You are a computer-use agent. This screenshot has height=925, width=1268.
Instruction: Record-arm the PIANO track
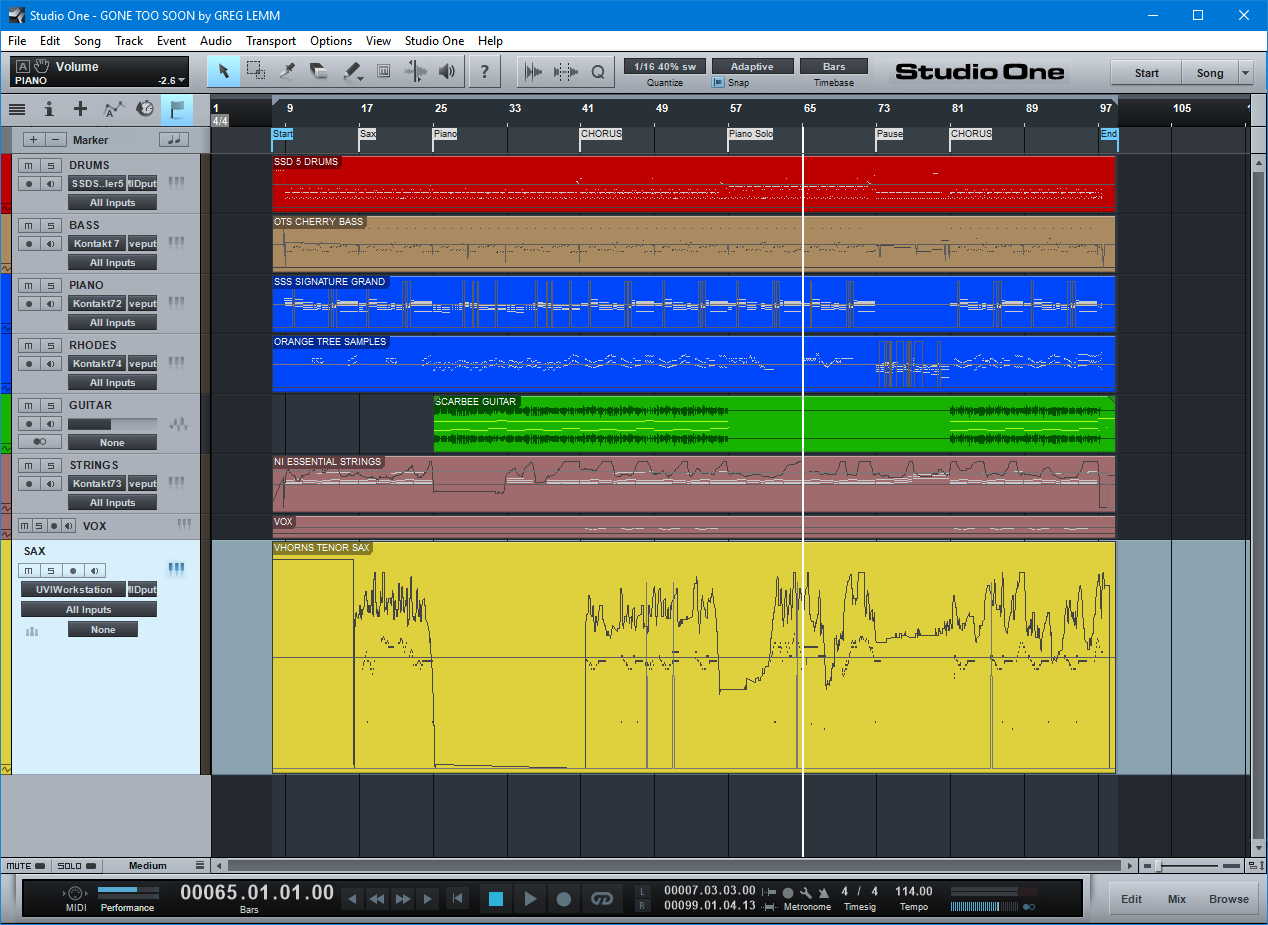point(31,303)
